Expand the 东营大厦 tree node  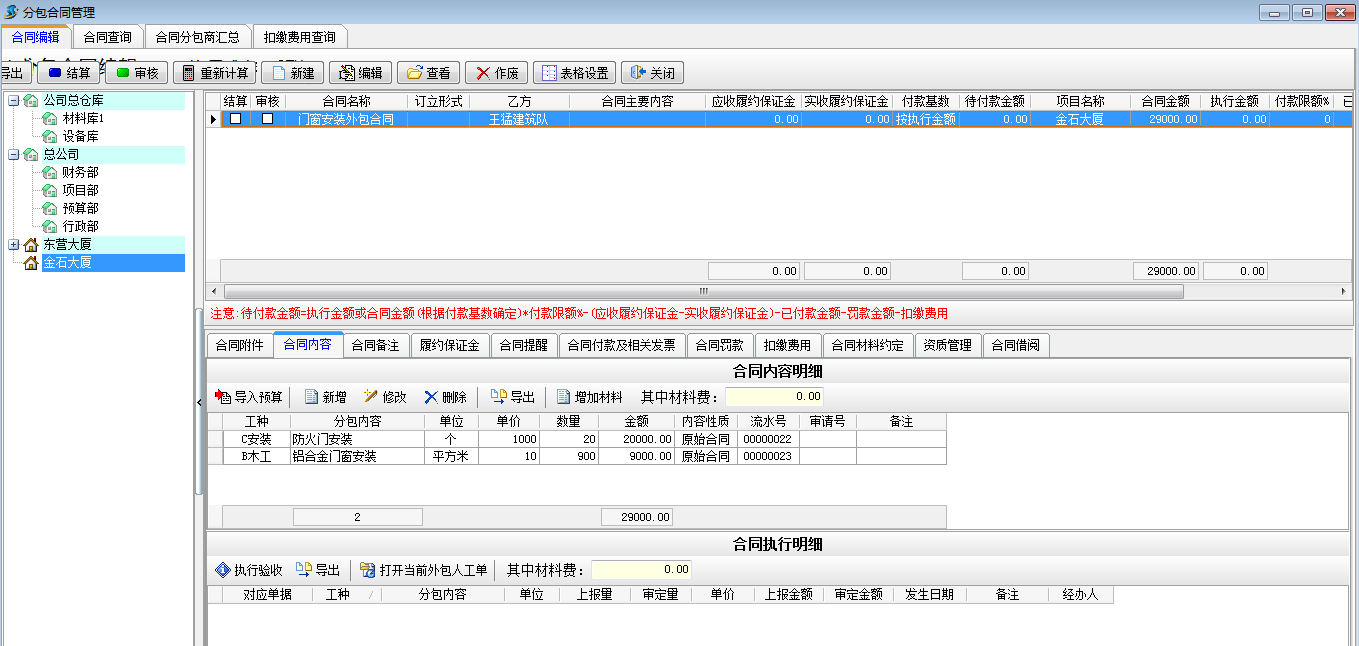coord(13,244)
